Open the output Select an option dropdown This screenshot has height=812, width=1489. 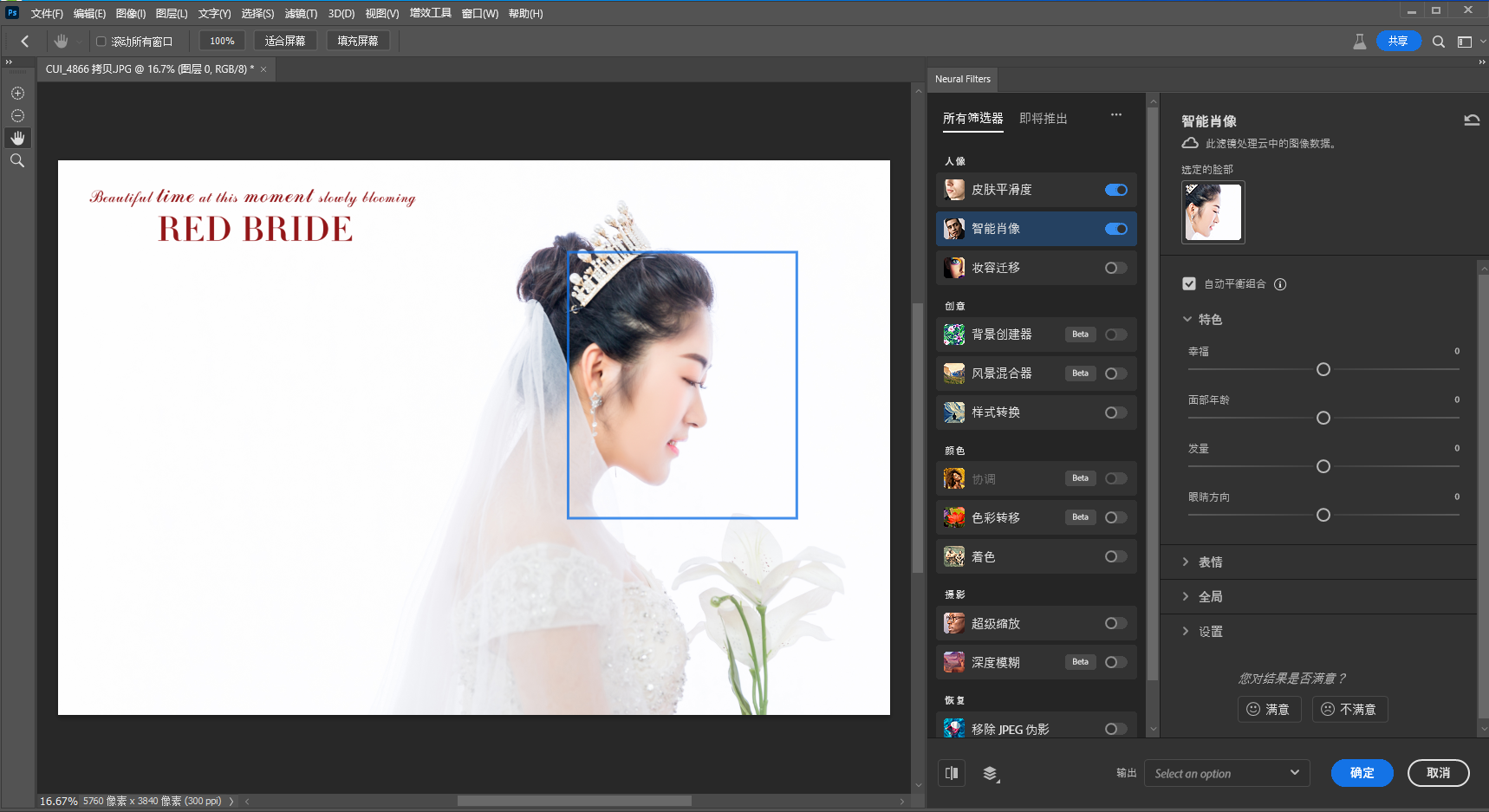click(1226, 773)
